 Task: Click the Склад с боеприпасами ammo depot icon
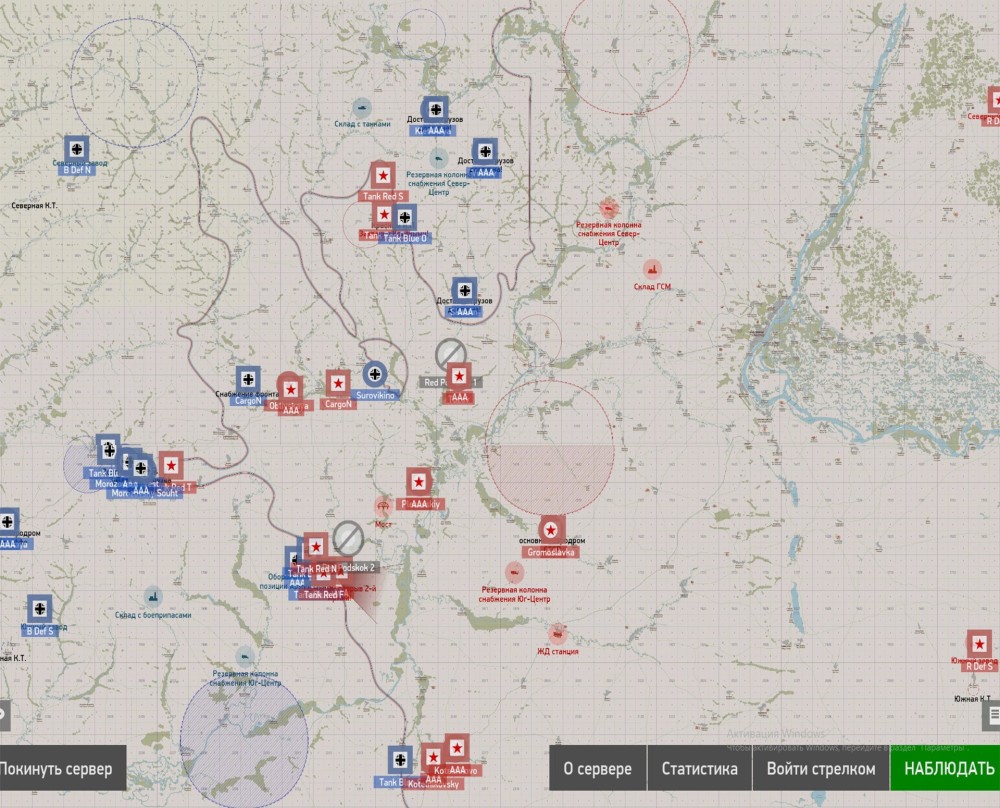click(x=152, y=597)
